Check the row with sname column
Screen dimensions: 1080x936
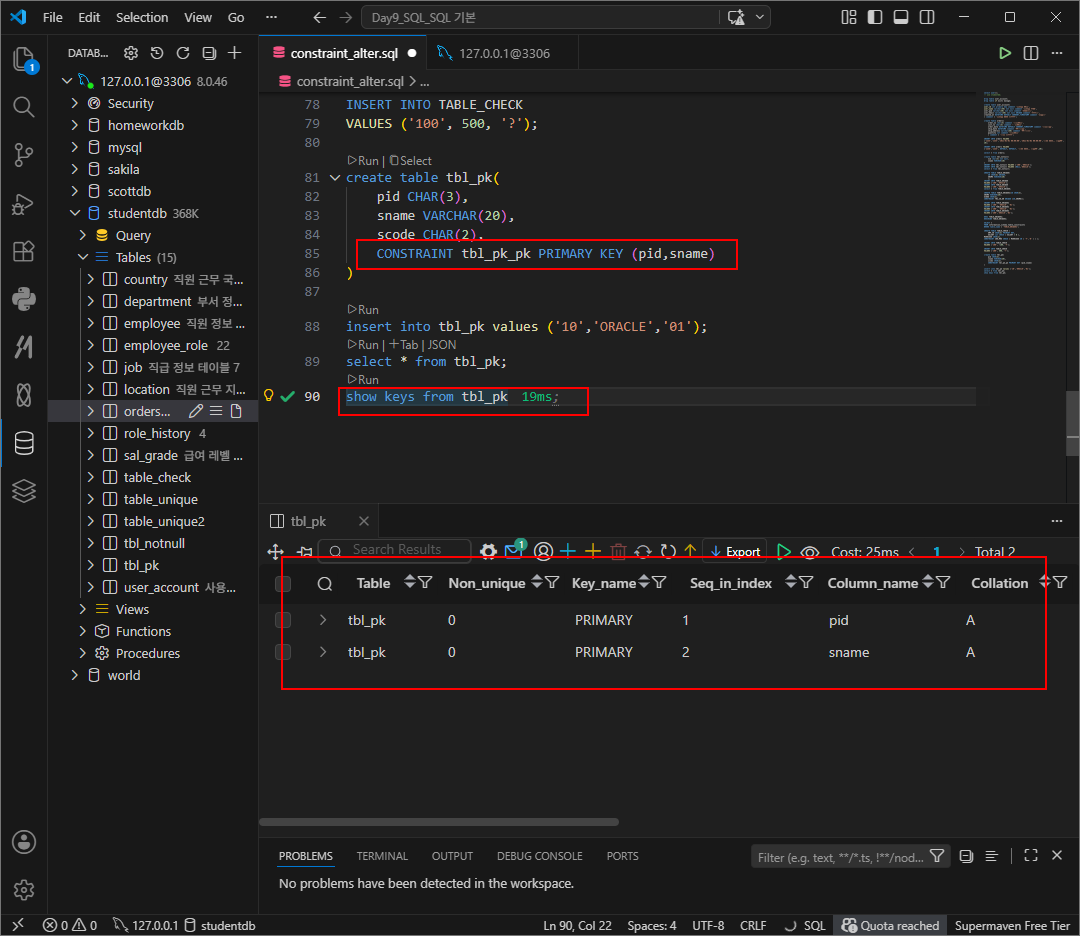pos(283,652)
